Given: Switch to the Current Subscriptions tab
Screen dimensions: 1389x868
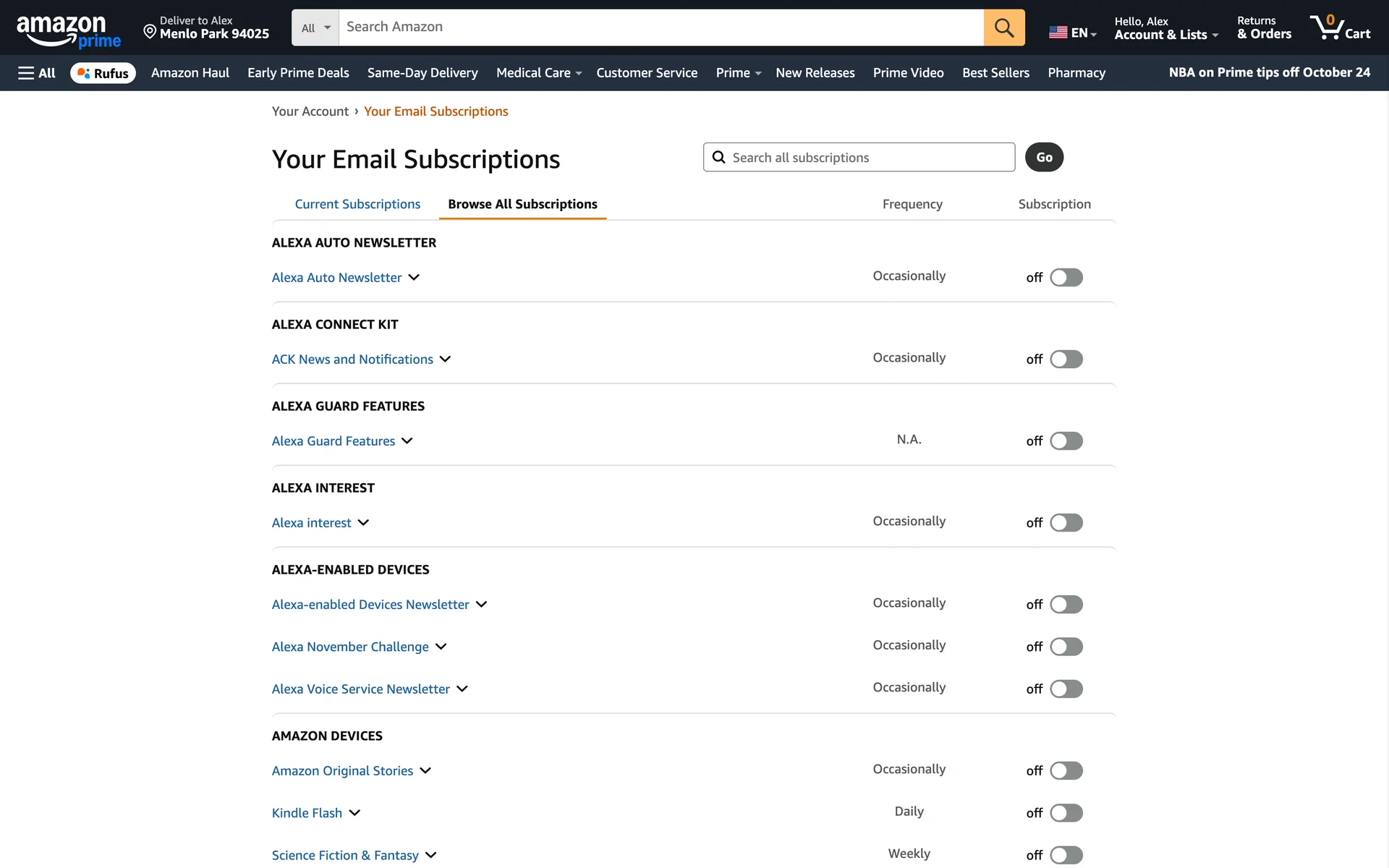Looking at the screenshot, I should click(357, 204).
